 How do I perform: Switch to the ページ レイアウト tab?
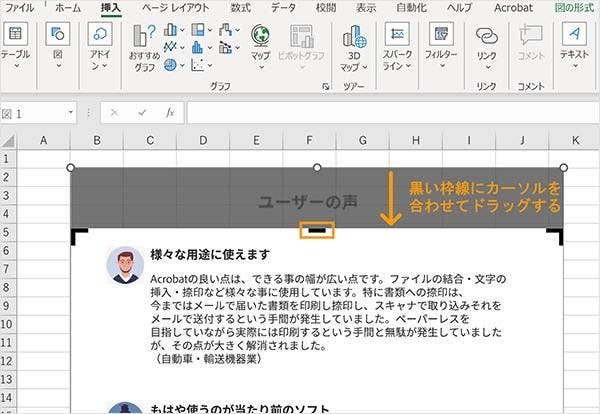point(175,8)
